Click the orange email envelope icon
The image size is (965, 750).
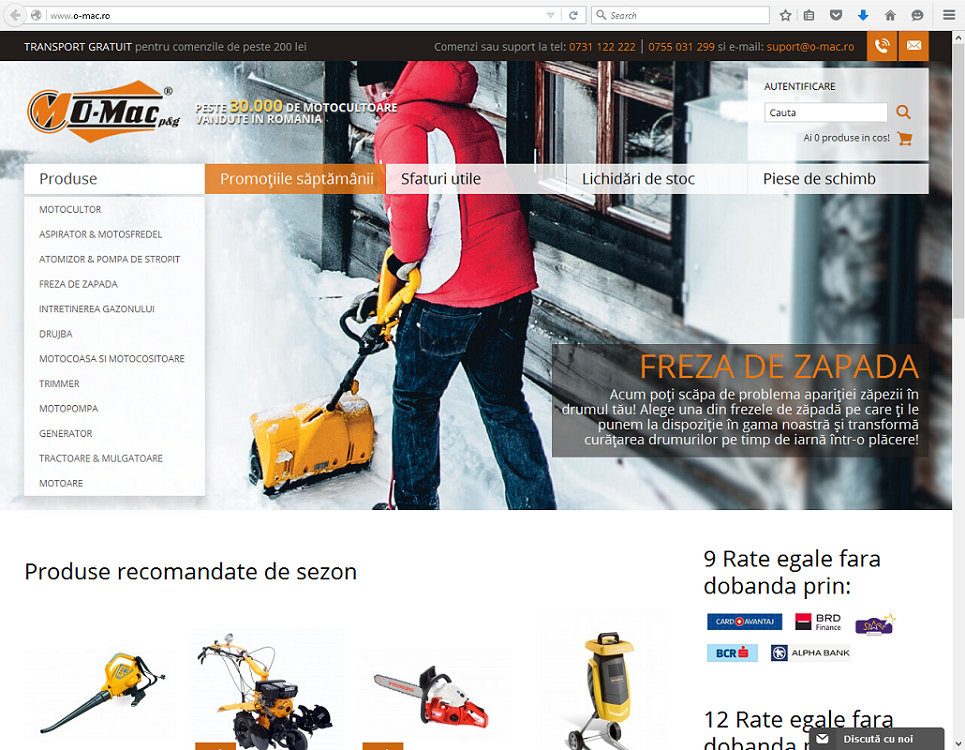914,46
